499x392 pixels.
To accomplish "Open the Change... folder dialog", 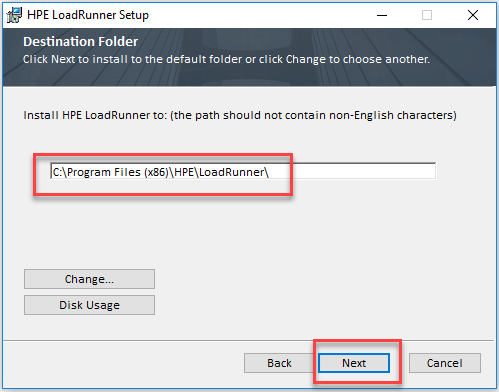I will 89,279.
